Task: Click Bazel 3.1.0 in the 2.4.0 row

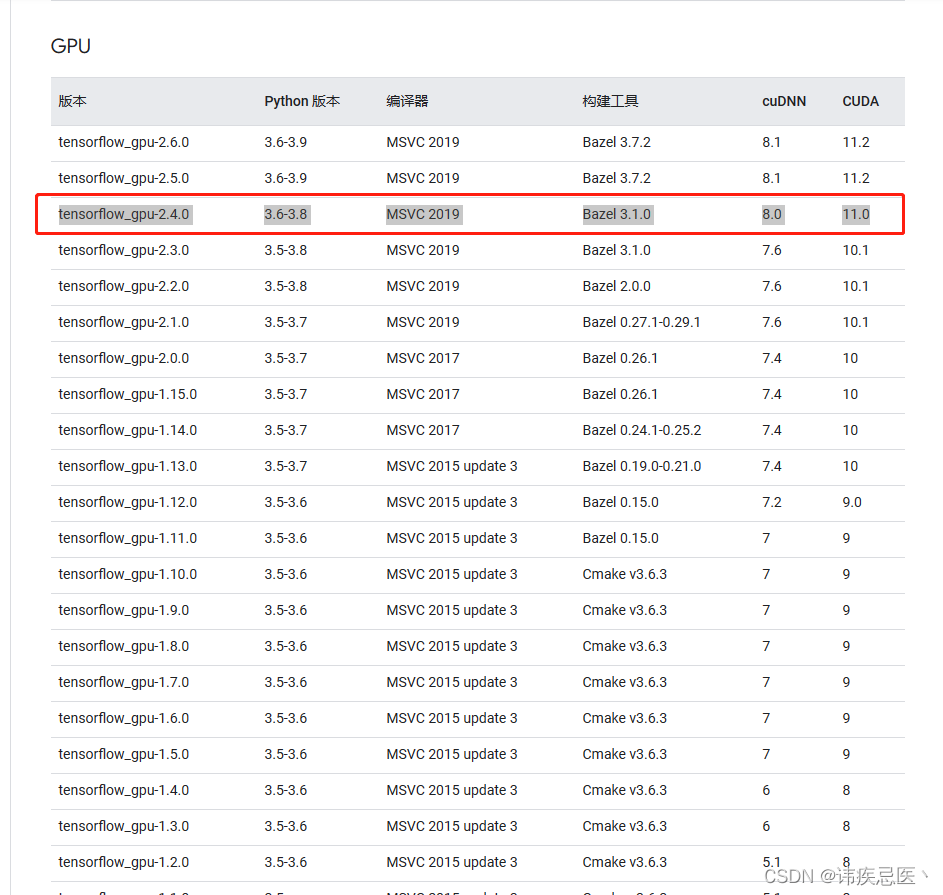Action: tap(618, 214)
